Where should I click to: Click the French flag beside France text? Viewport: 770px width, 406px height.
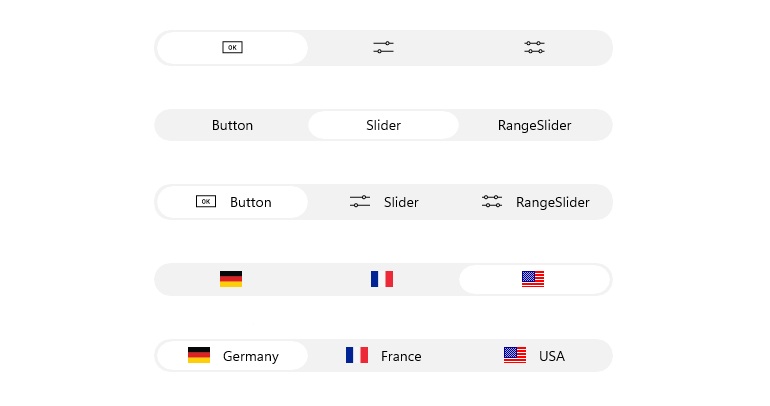pos(357,355)
